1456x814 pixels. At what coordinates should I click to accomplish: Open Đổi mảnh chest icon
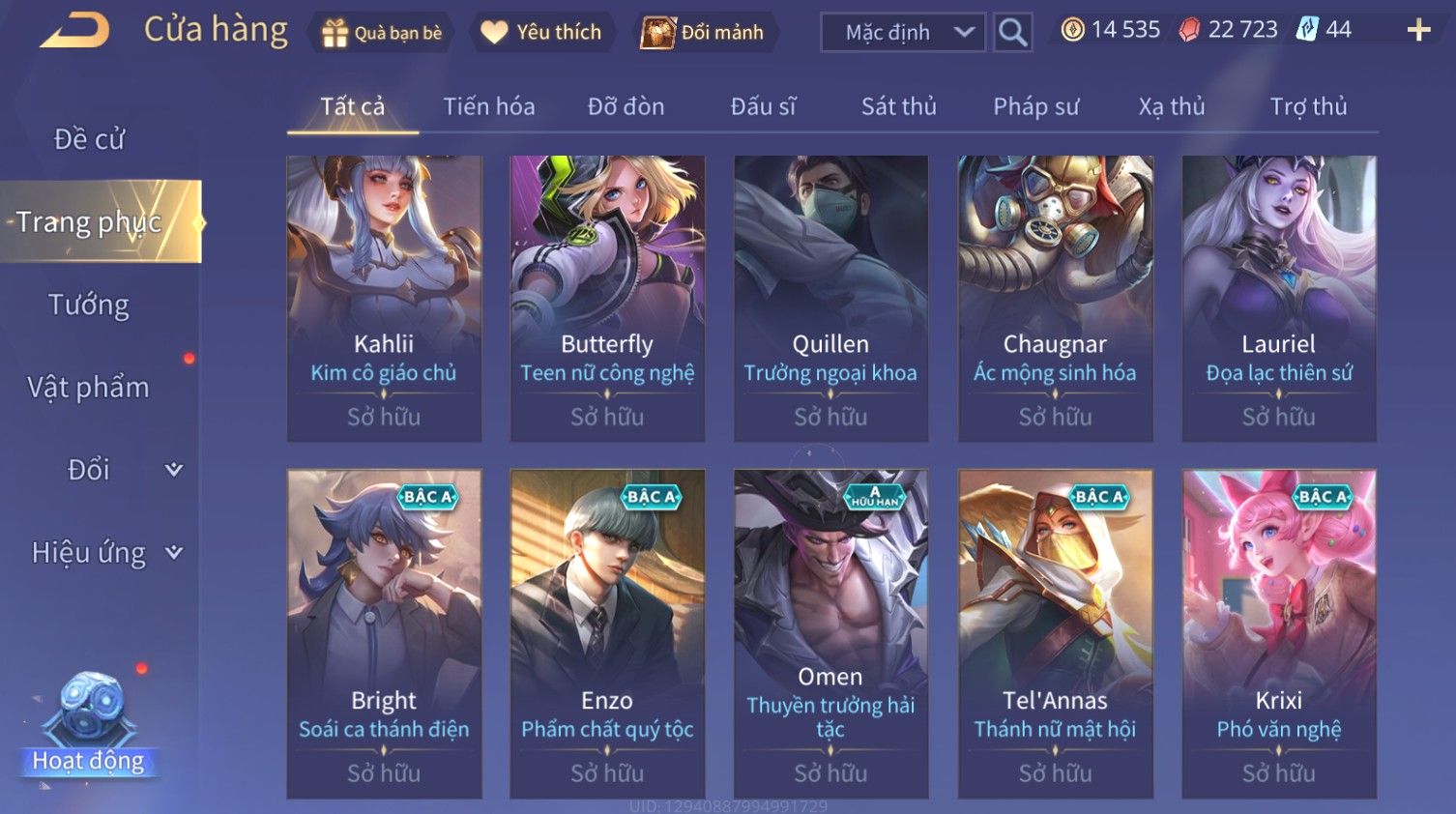pyautogui.click(x=657, y=33)
